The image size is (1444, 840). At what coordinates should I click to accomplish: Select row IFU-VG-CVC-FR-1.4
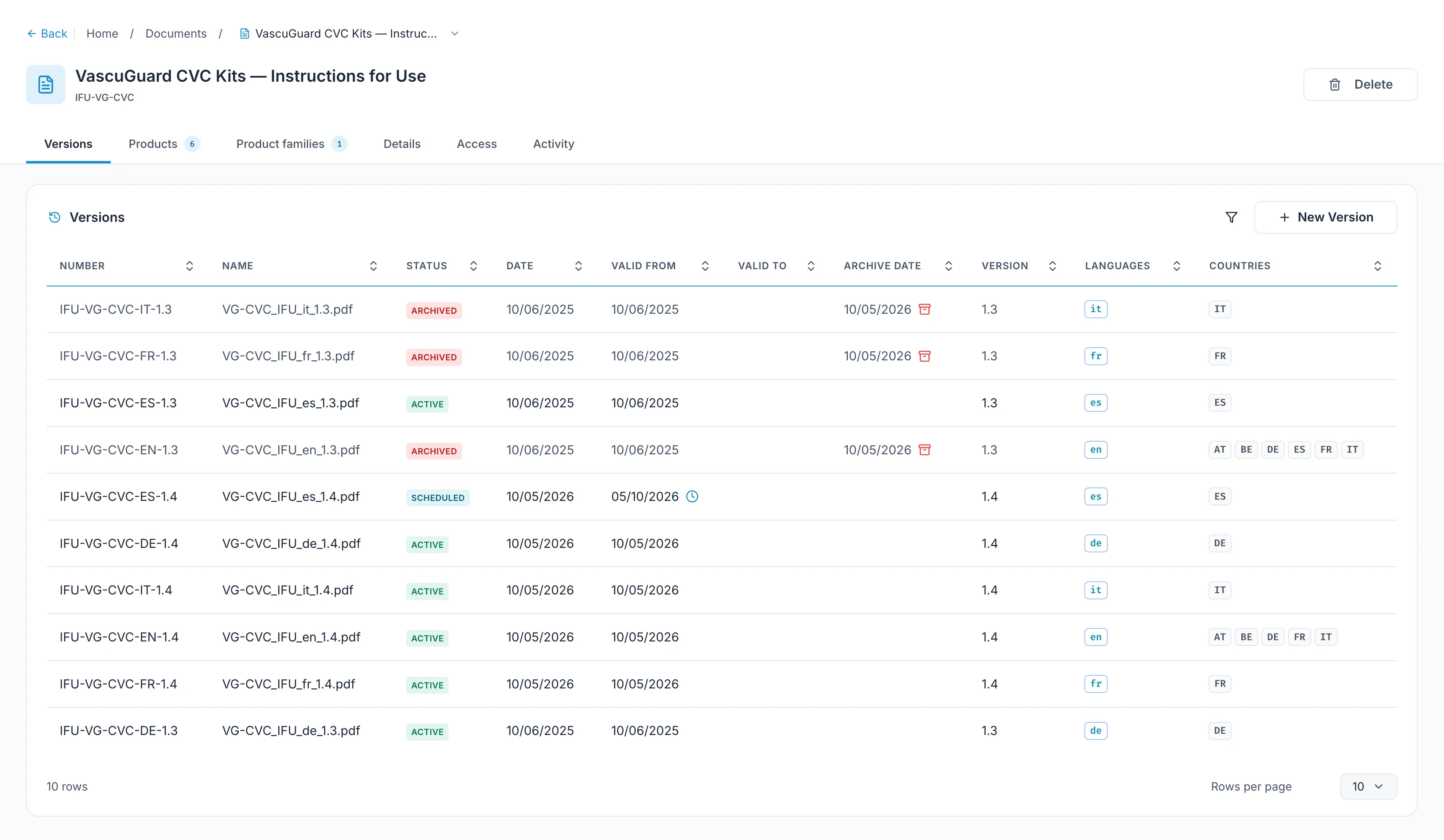(x=722, y=684)
